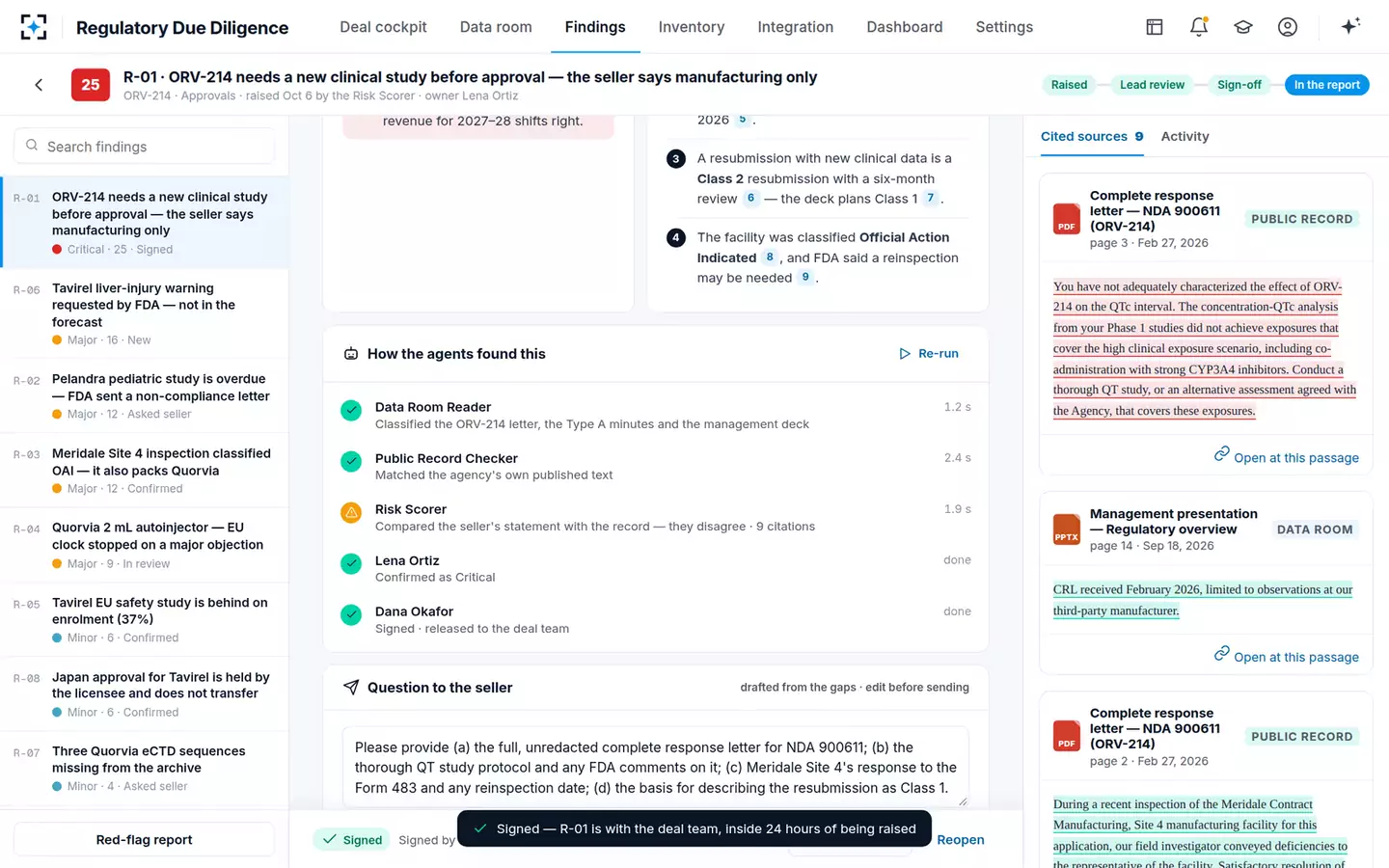Screen dimensions: 1389x868
Task: Open the notifications bell
Action: [x=1199, y=27]
